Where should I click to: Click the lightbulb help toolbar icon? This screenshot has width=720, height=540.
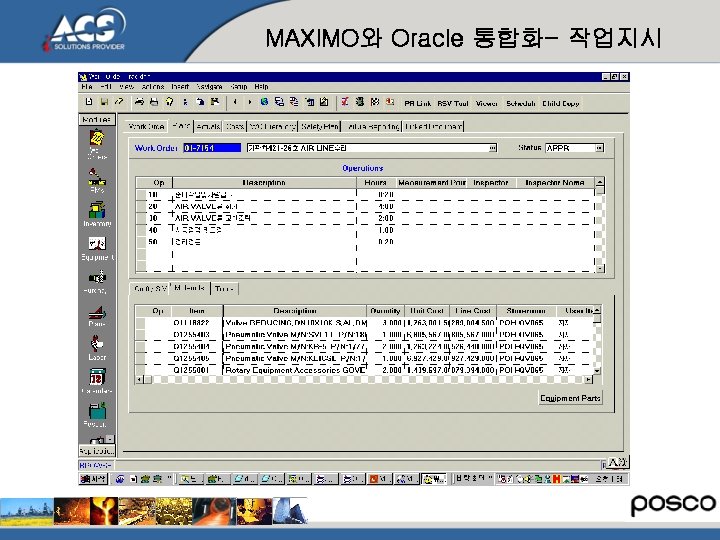click(x=169, y=102)
